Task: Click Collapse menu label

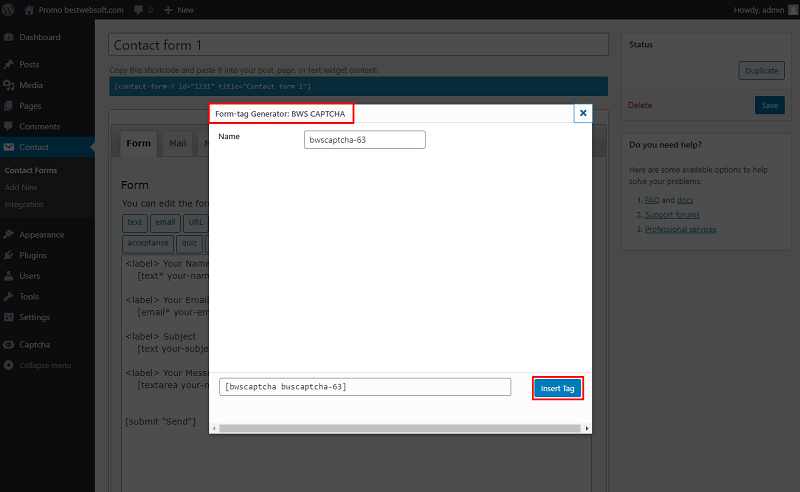Action: (45, 365)
